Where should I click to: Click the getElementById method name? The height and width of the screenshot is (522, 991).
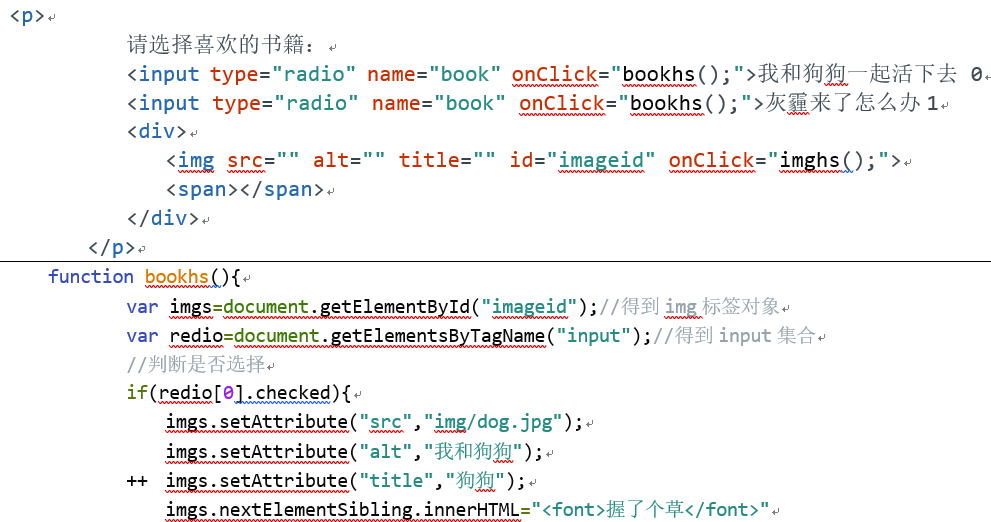click(395, 307)
